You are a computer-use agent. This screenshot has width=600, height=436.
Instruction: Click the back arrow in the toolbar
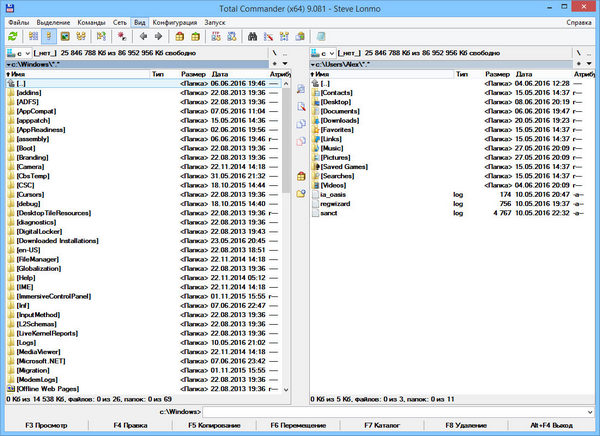[143, 35]
